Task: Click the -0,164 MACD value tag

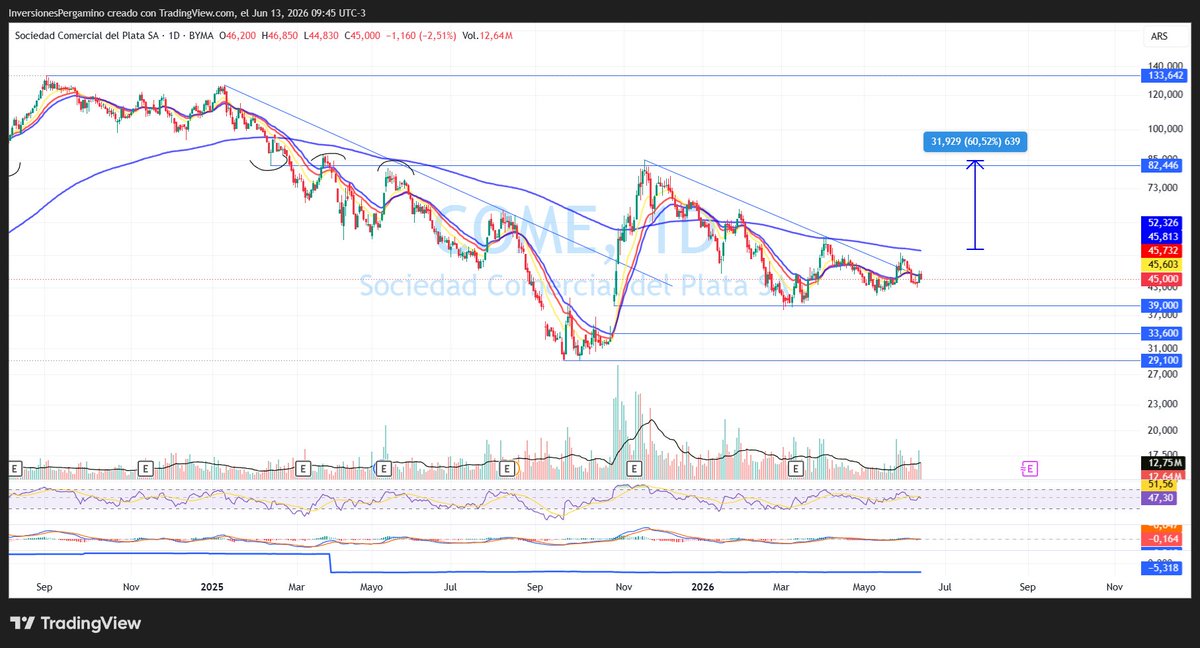Action: [x=1163, y=539]
